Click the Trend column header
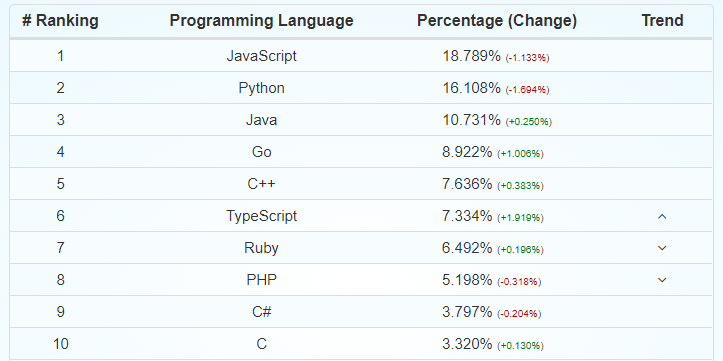 (662, 21)
